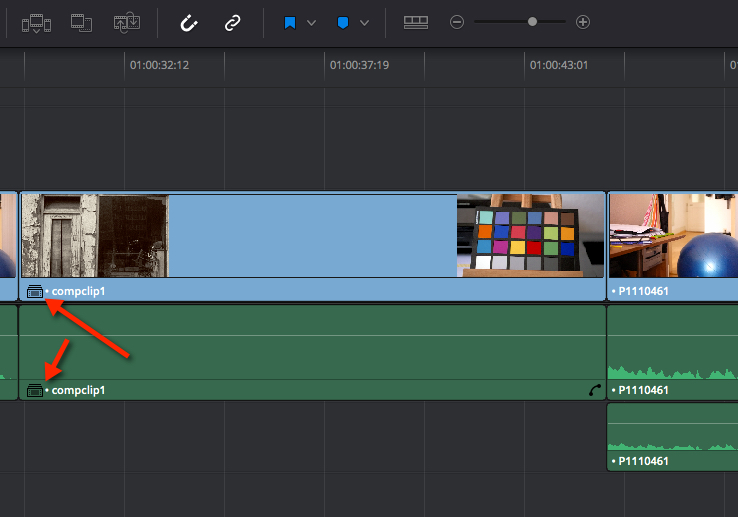The height and width of the screenshot is (517, 738).
Task: Click the timeline zoom slider handle
Action: (x=532, y=22)
